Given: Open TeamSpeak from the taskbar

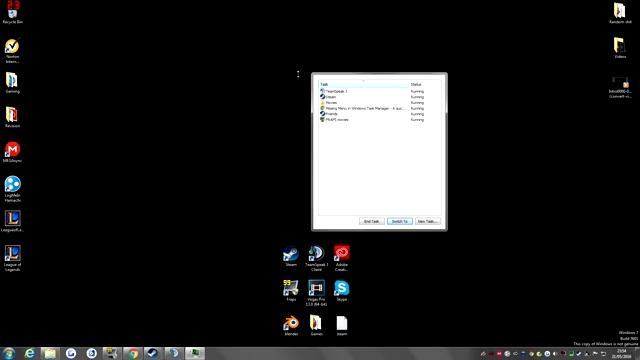Looking at the screenshot, I should click(174, 353).
